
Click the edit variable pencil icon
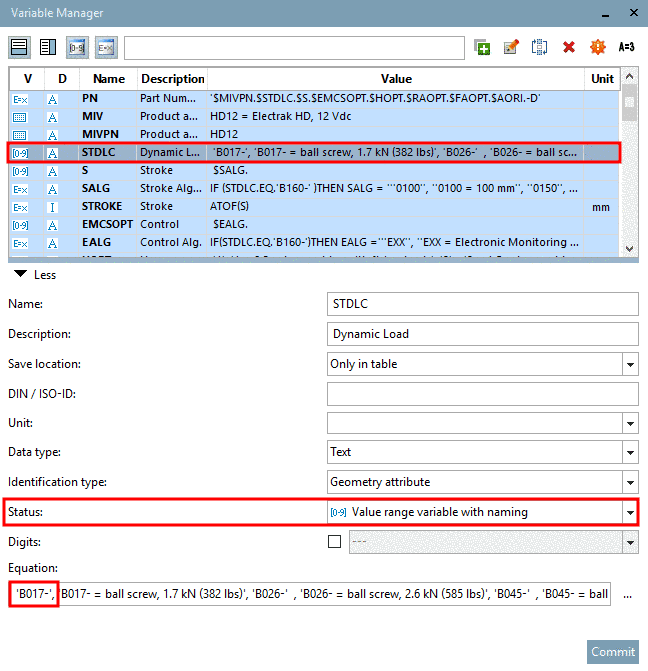click(511, 47)
